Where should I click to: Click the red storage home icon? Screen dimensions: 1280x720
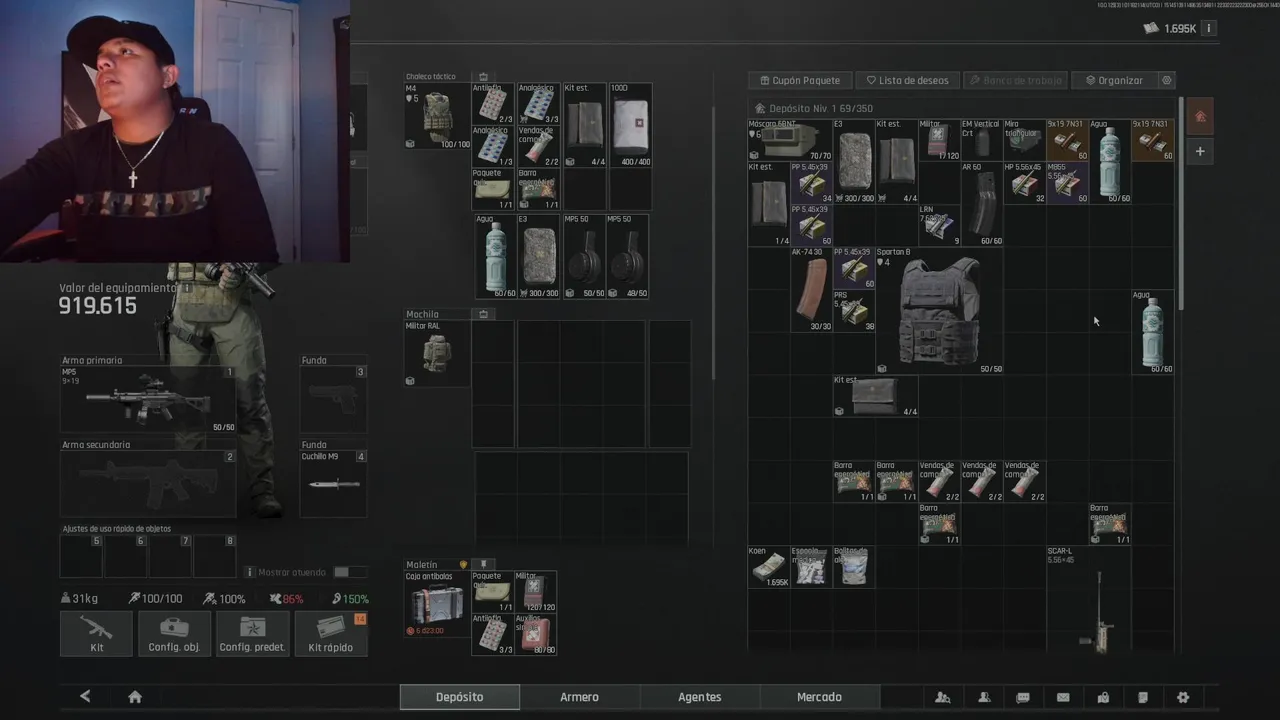pos(1201,117)
